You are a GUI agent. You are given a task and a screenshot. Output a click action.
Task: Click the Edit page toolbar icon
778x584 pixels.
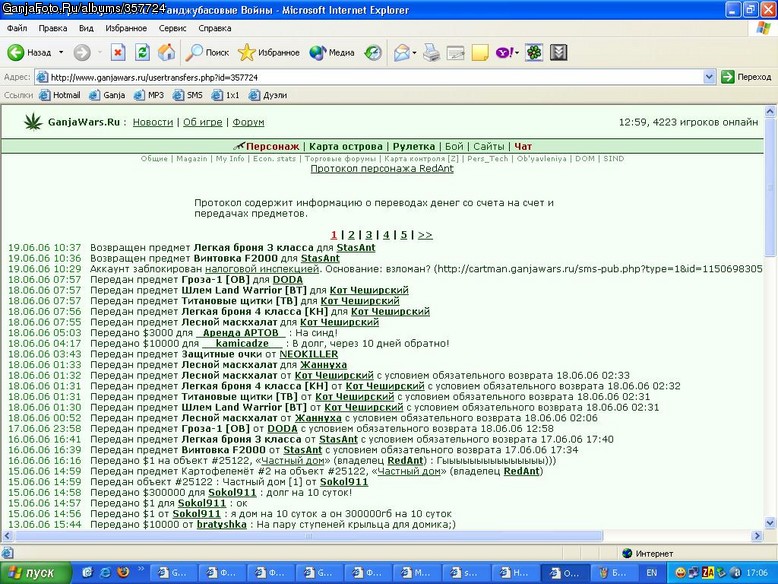coord(455,52)
